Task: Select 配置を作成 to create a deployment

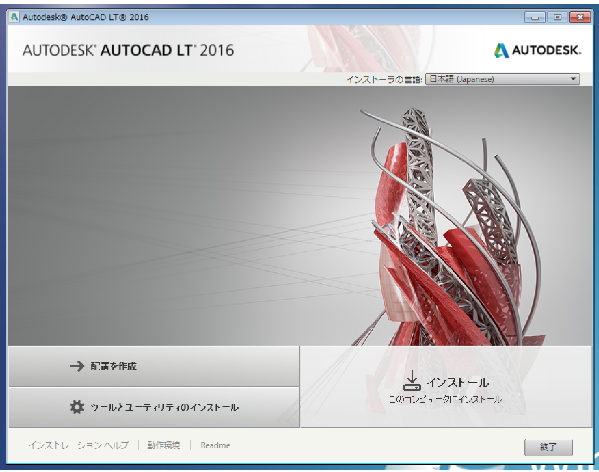Action: 154,366
